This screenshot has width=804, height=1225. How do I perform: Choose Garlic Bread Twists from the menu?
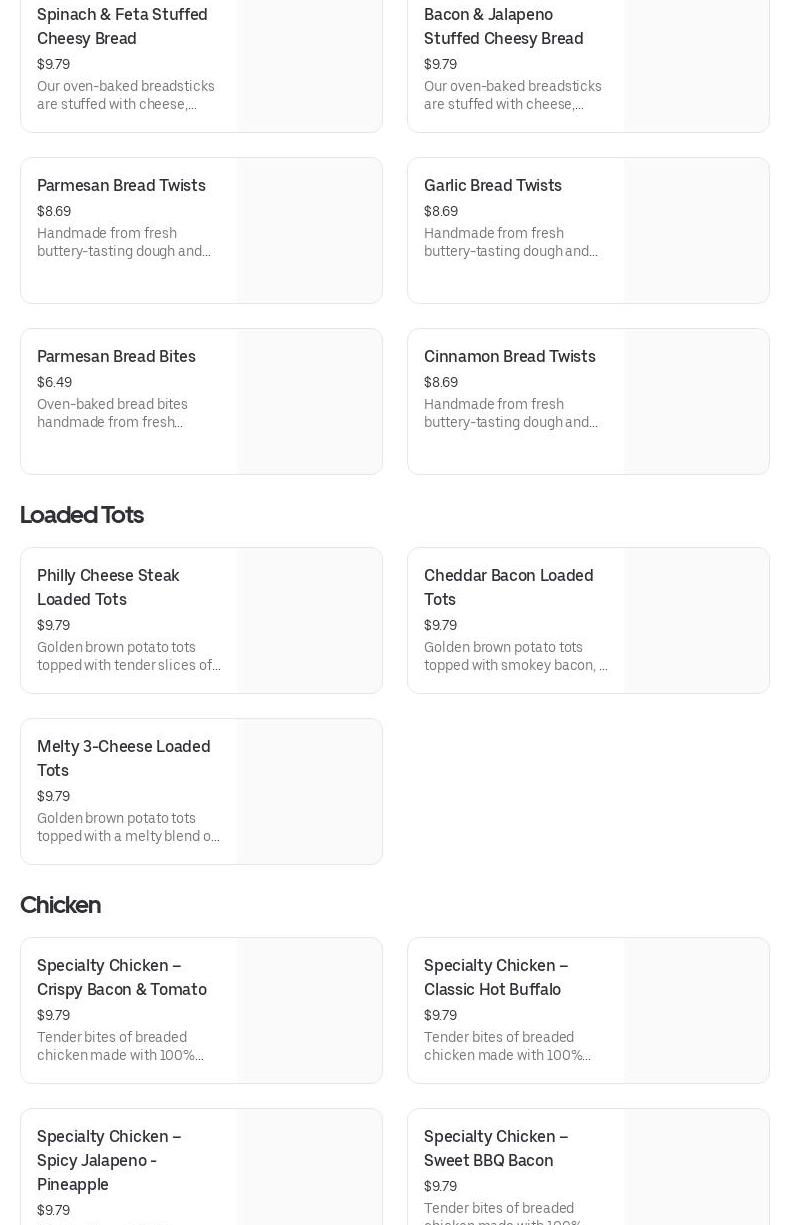click(x=492, y=186)
